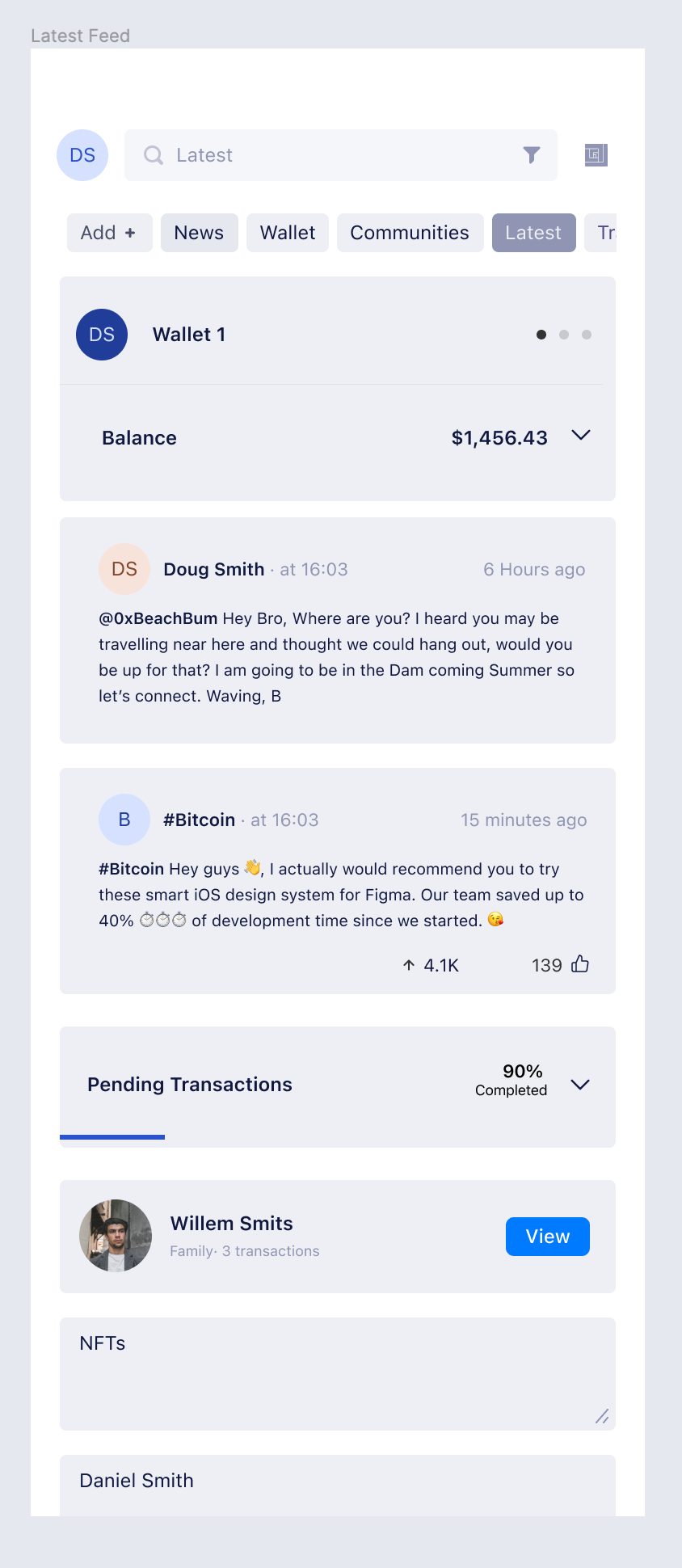The width and height of the screenshot is (682, 1568).
Task: Switch to the News tab
Action: [199, 233]
